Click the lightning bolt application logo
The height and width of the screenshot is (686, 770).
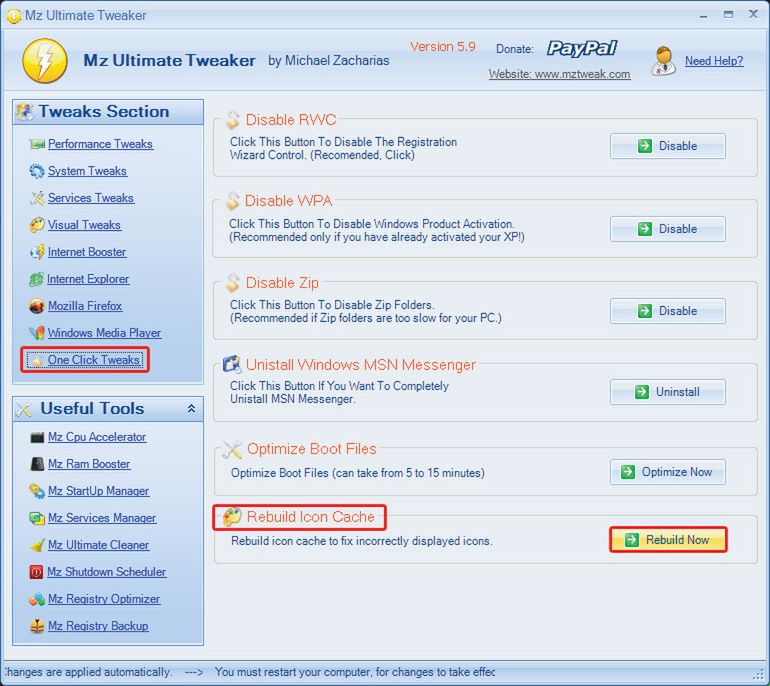click(45, 60)
